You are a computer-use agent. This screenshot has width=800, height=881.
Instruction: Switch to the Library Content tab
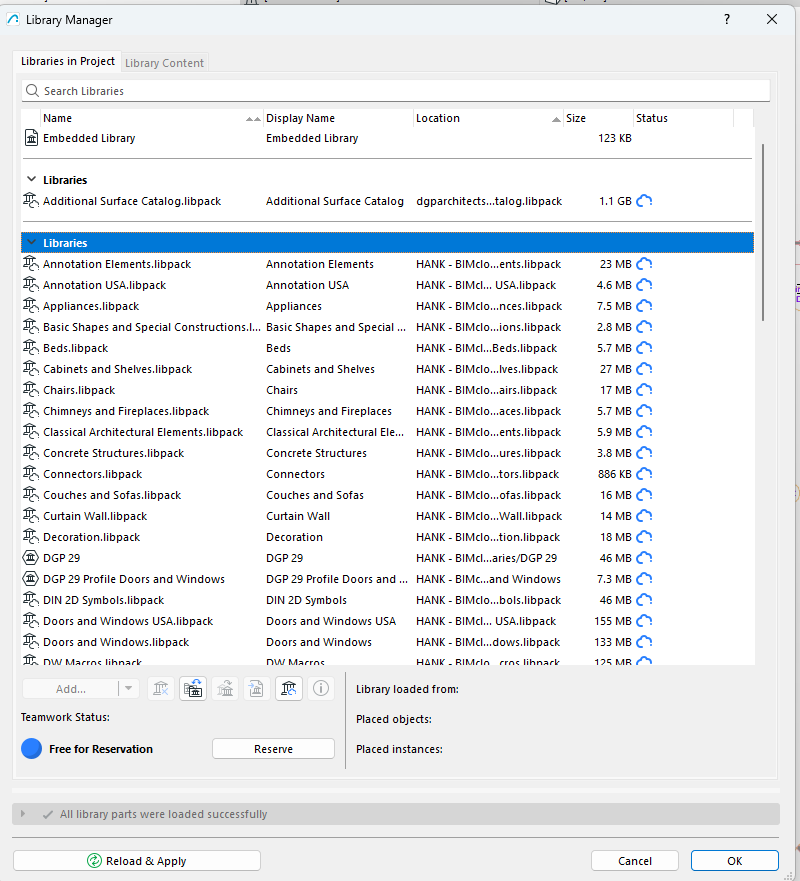click(164, 63)
